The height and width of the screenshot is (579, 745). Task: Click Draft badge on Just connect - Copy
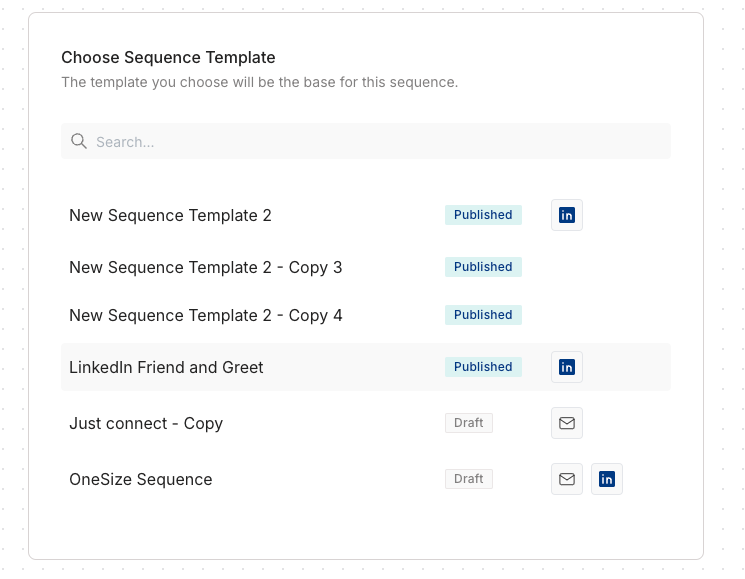(x=468, y=423)
